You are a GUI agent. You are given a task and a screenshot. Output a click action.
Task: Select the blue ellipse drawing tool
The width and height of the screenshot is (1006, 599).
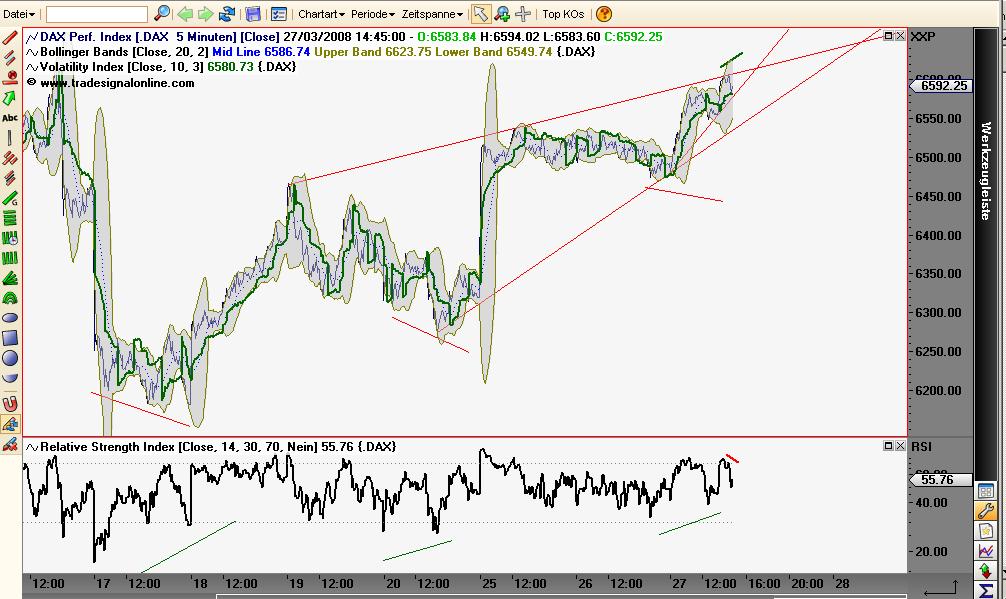click(x=10, y=318)
